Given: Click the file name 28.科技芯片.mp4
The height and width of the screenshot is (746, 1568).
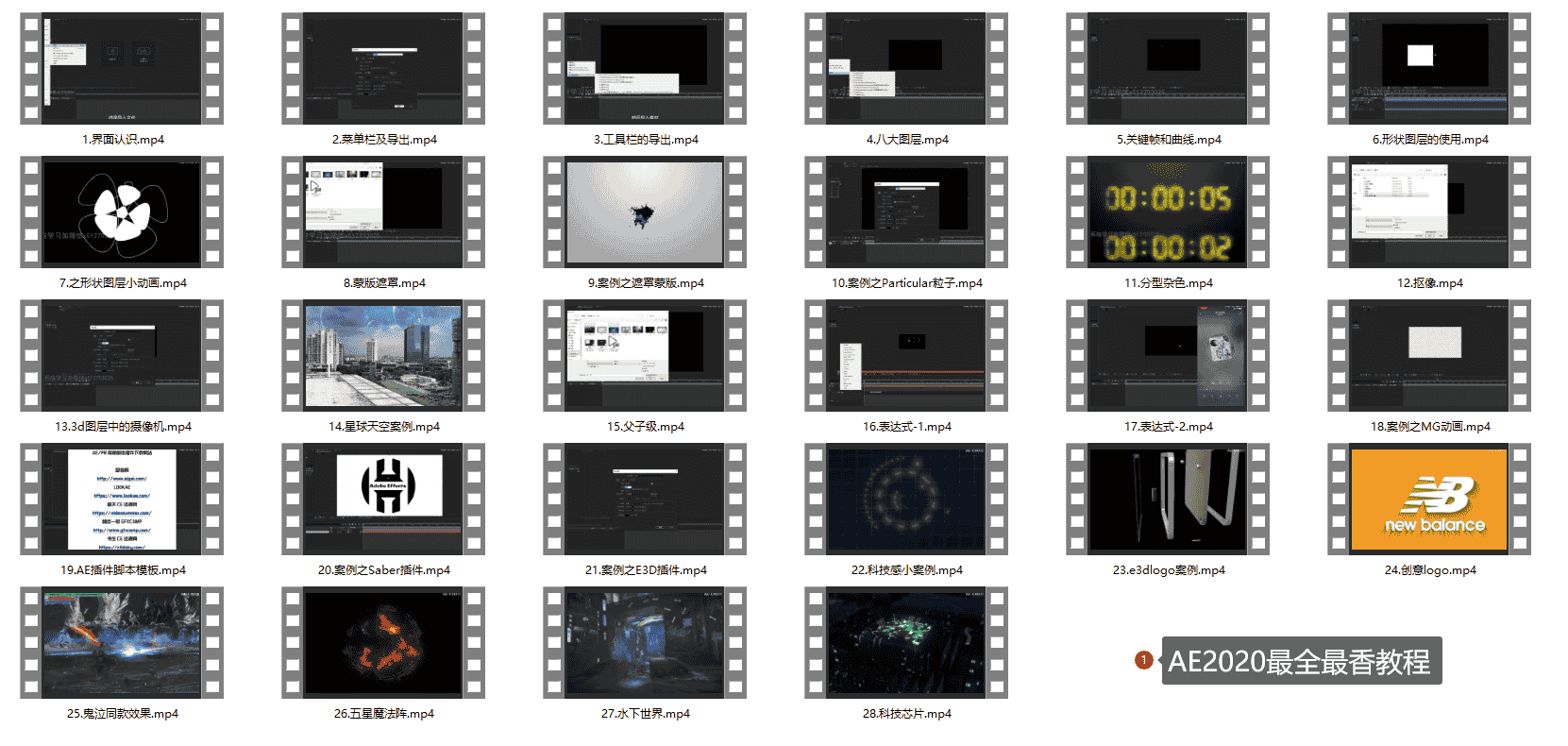Looking at the screenshot, I should (x=907, y=714).
